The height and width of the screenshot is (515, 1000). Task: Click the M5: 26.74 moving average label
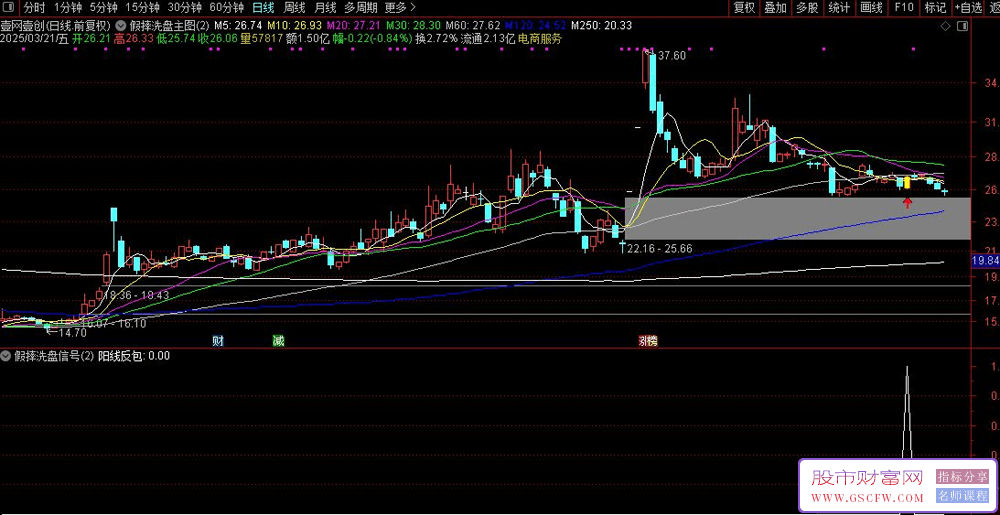[x=238, y=26]
